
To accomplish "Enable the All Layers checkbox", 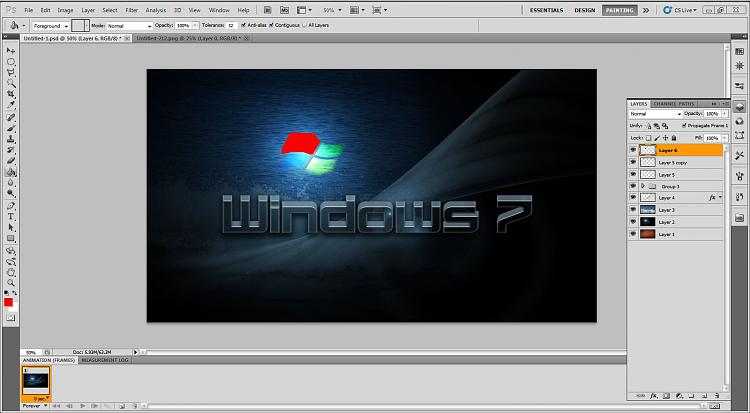I will [x=305, y=25].
